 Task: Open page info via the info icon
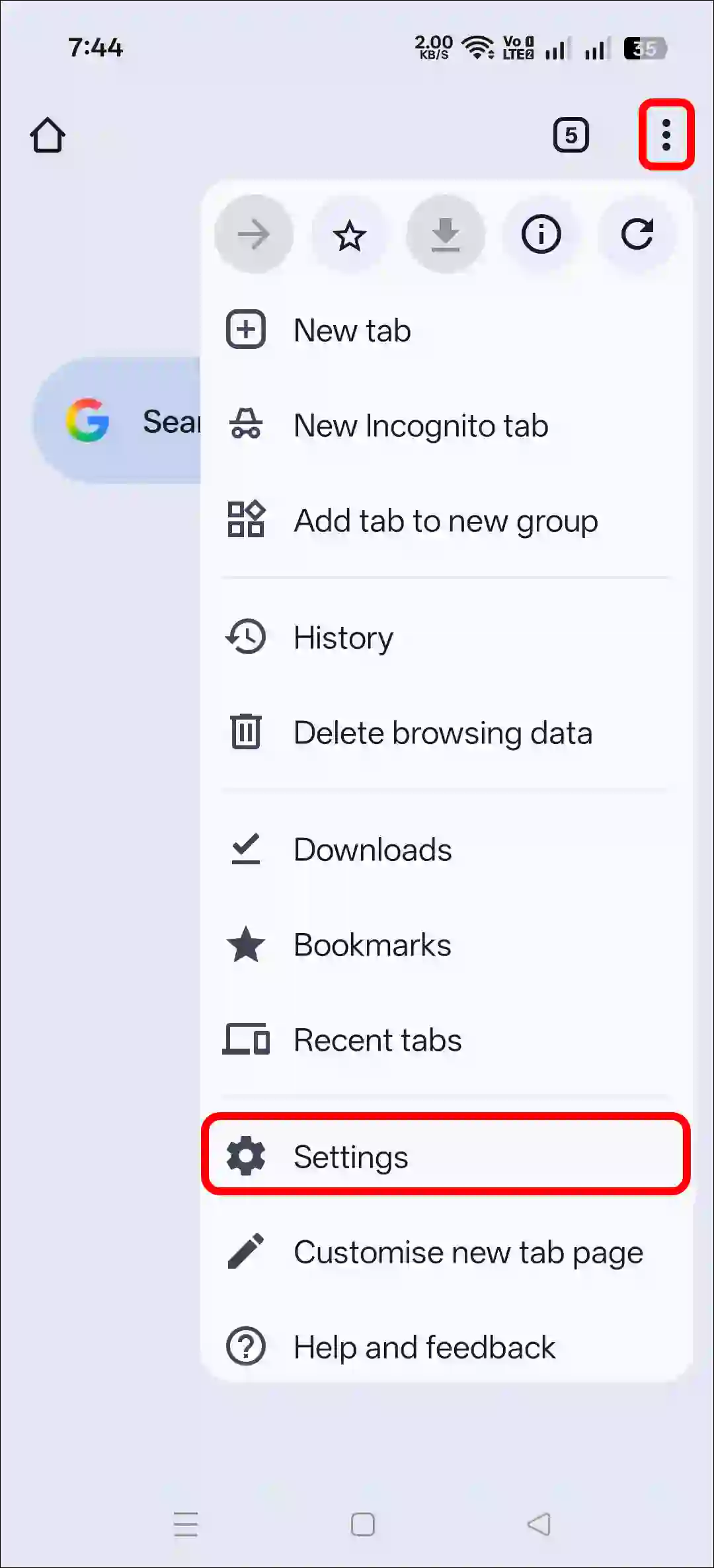point(542,235)
